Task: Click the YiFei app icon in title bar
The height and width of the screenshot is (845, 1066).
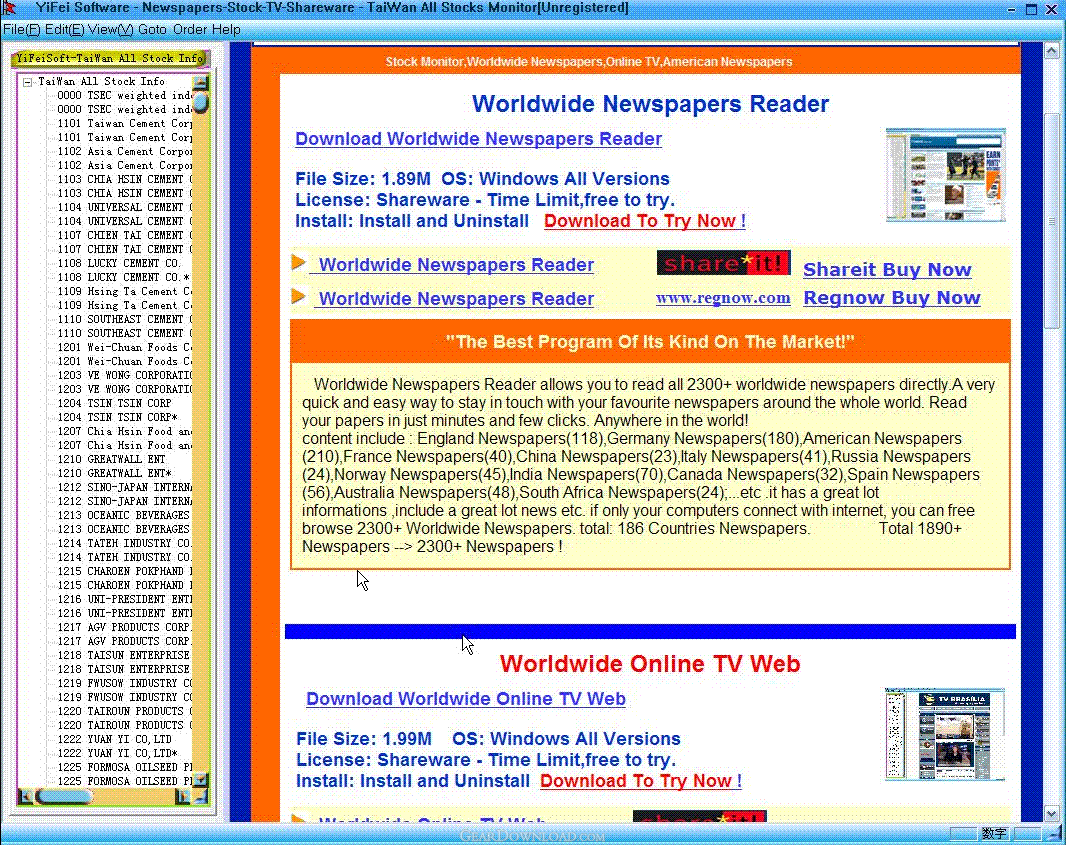Action: click(x=11, y=8)
